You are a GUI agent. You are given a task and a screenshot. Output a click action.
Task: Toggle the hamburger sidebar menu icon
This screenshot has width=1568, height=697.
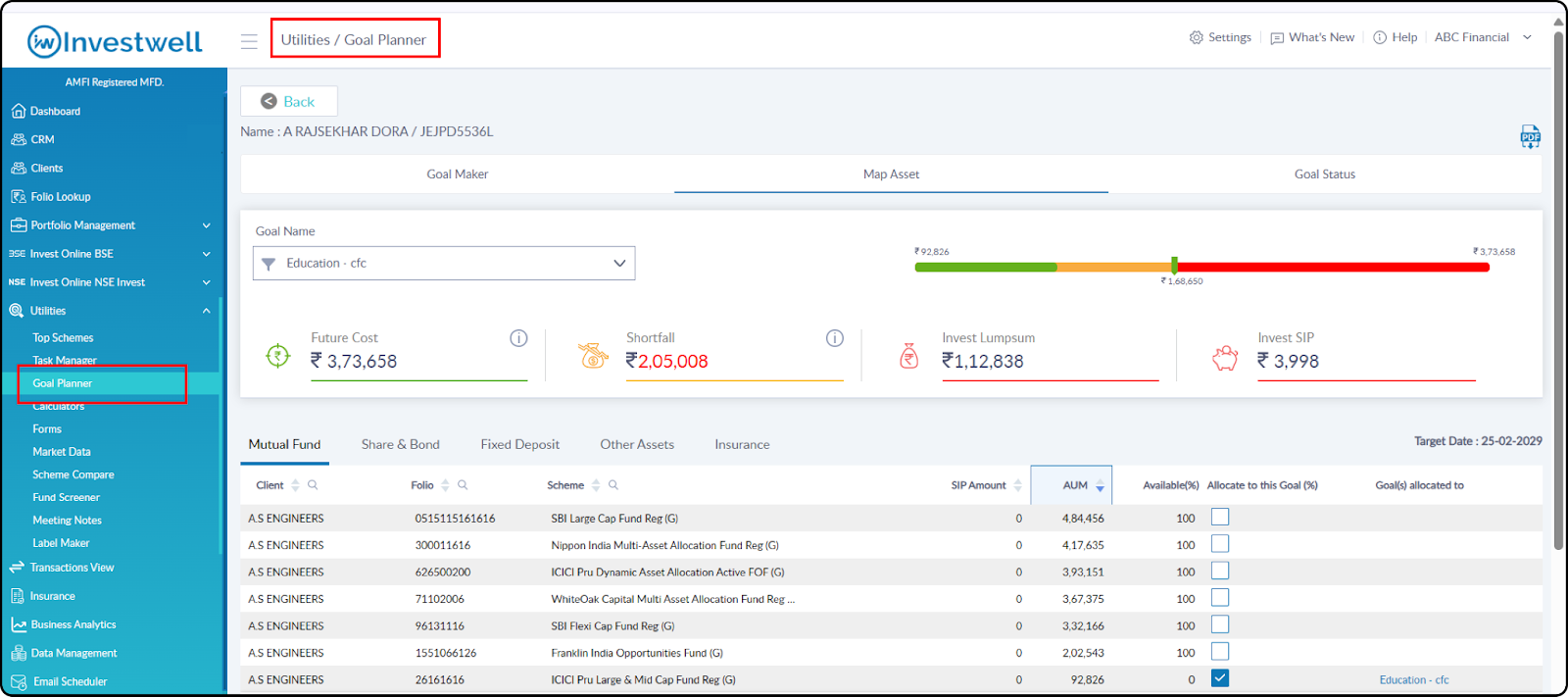249,41
